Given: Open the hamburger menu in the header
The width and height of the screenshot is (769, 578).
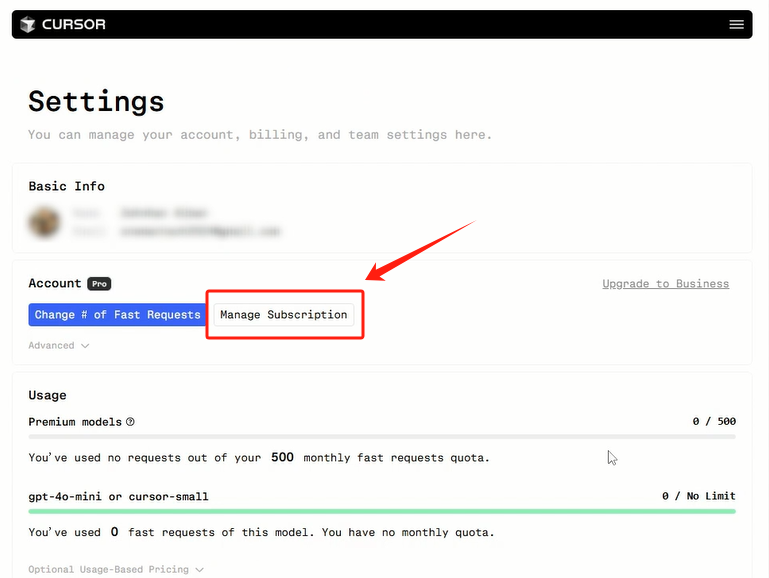Looking at the screenshot, I should pos(737,24).
